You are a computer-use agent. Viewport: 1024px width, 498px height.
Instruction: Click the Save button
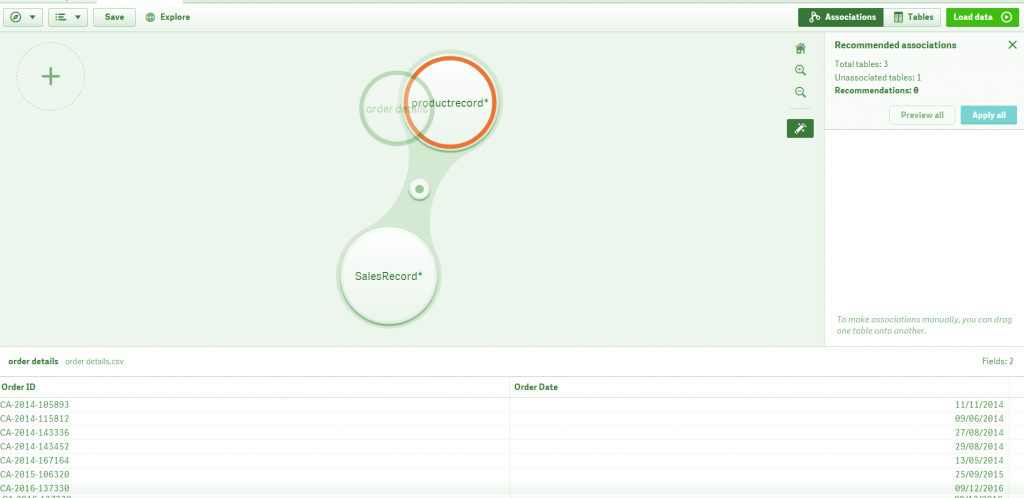click(114, 17)
